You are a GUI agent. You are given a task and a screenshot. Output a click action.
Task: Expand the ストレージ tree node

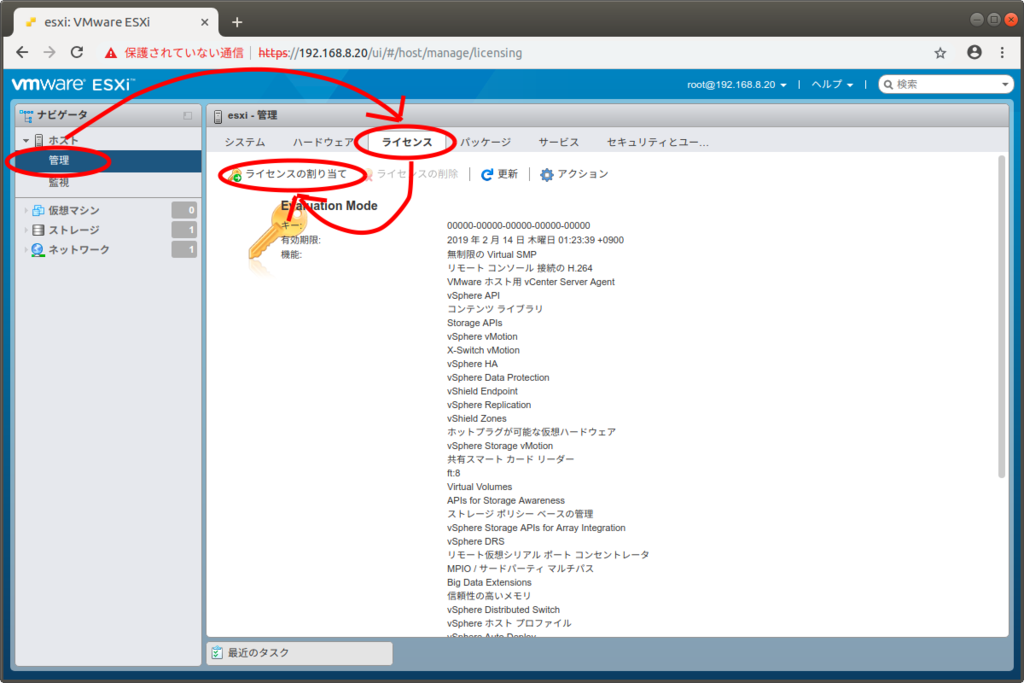26,230
